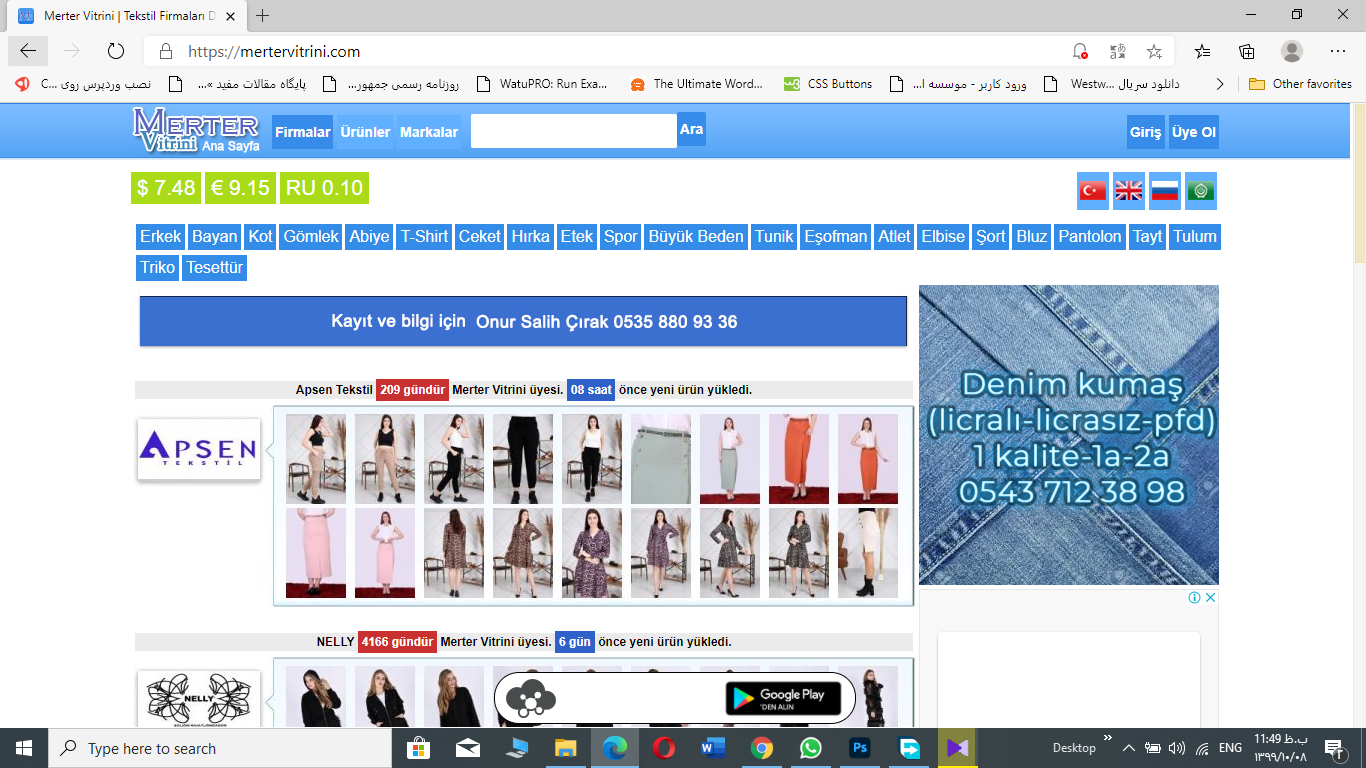Open the WatuPRO bookmark
This screenshot has width=1366, height=768.
(x=542, y=84)
